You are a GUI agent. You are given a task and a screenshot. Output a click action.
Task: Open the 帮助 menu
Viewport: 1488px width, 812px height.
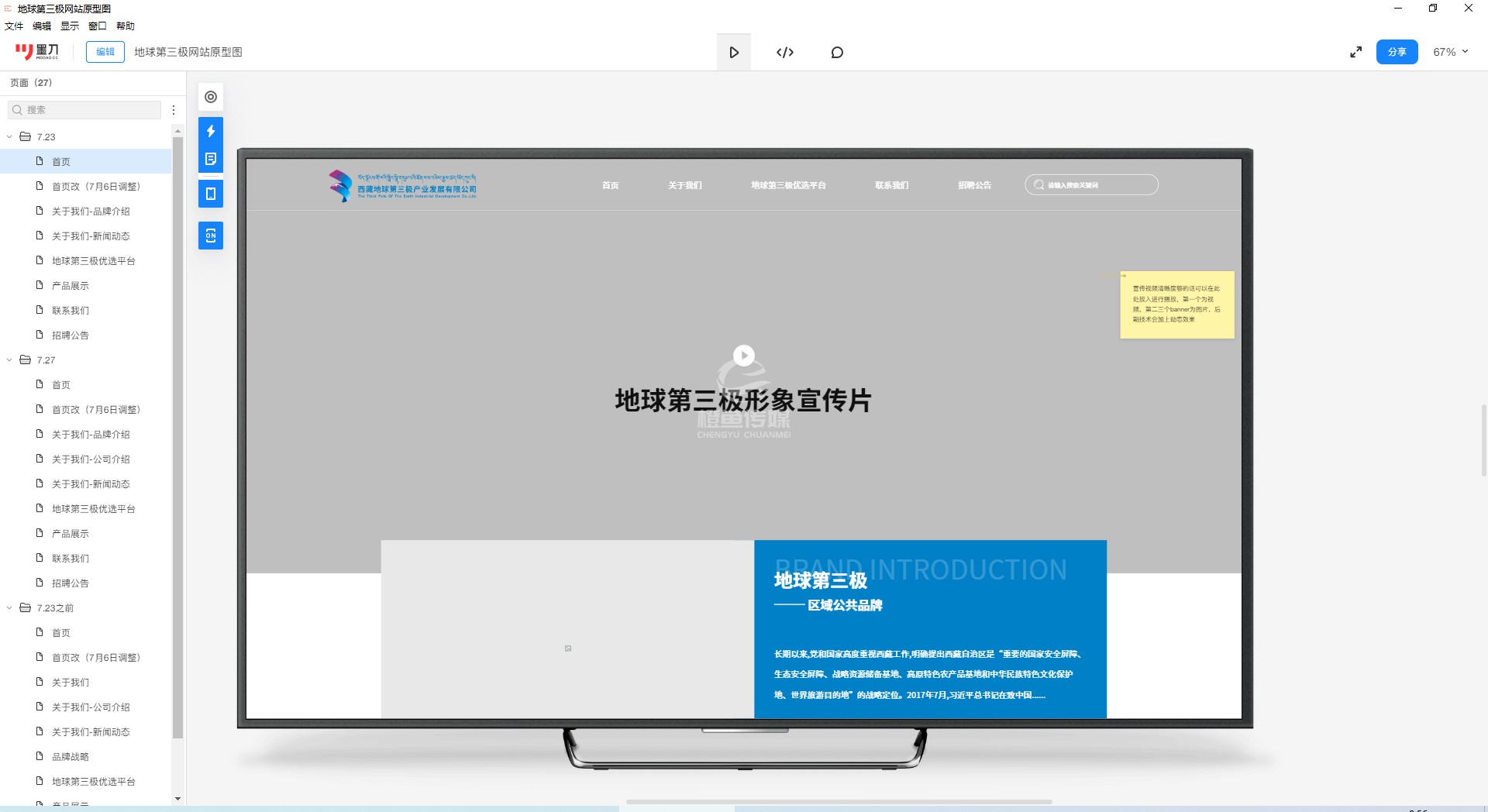coord(126,26)
